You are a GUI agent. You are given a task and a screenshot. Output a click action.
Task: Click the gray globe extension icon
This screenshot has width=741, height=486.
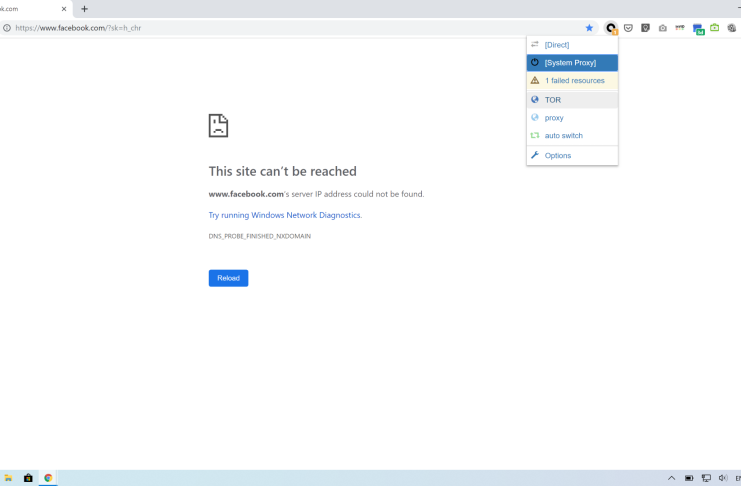point(732,28)
